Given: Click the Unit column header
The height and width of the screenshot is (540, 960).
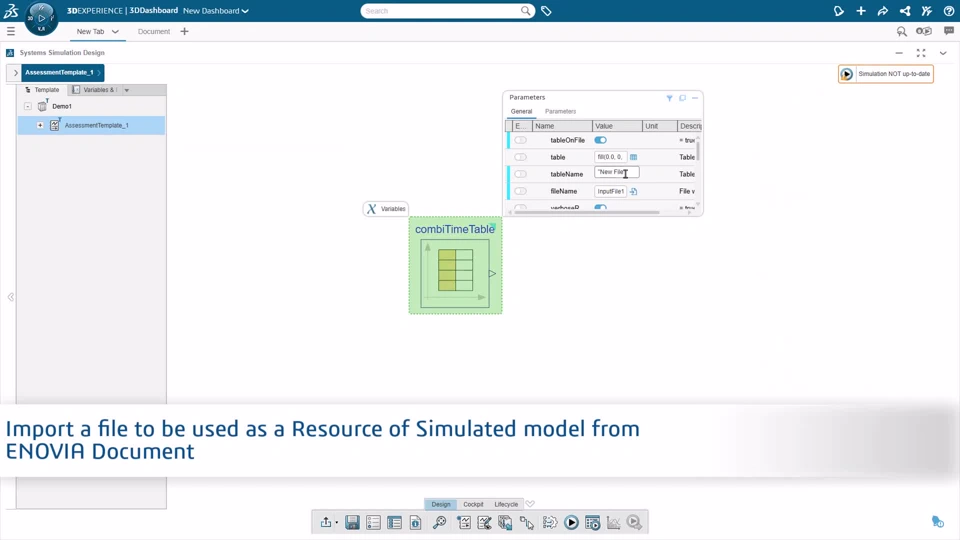Looking at the screenshot, I should (x=659, y=126).
